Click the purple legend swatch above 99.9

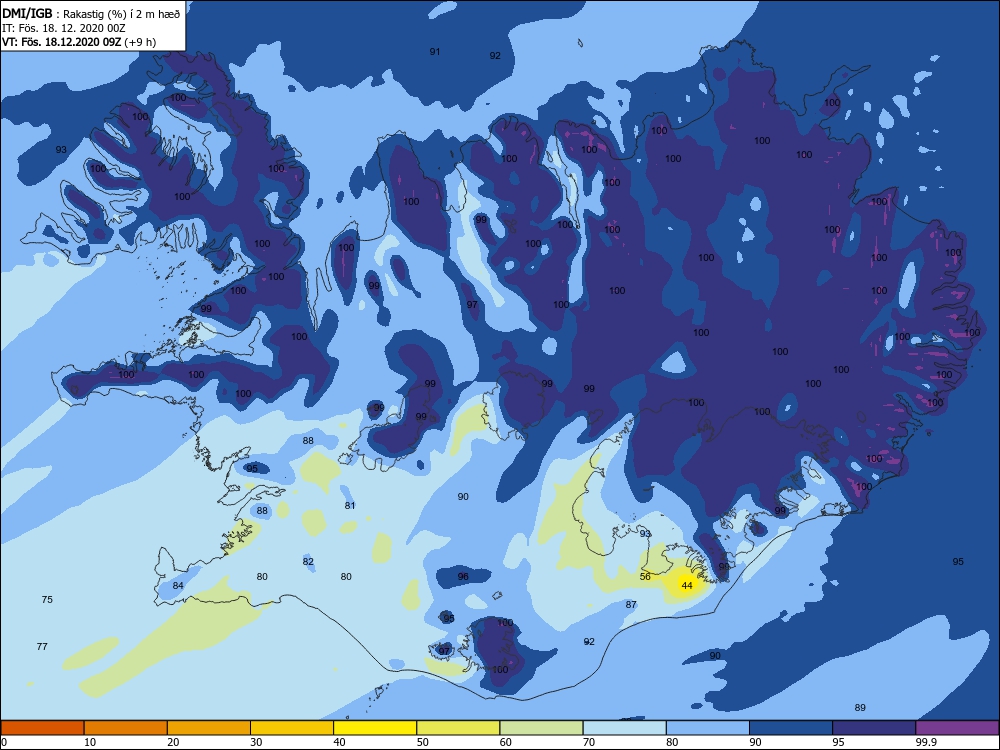pos(957,728)
